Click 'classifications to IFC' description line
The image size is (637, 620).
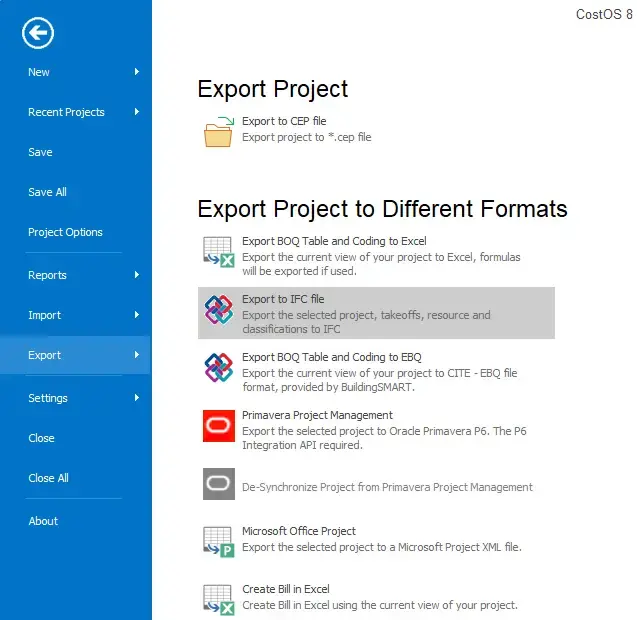point(291,329)
